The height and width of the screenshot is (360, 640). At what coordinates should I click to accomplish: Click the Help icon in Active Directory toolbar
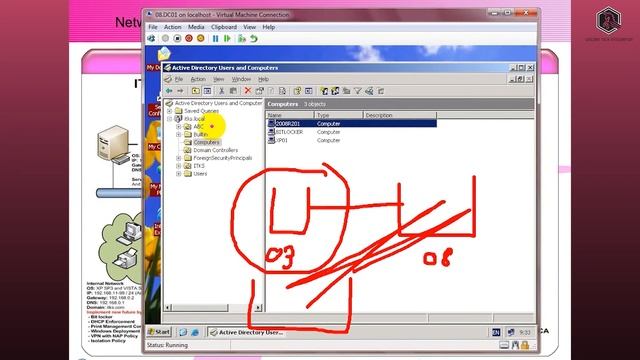point(297,91)
